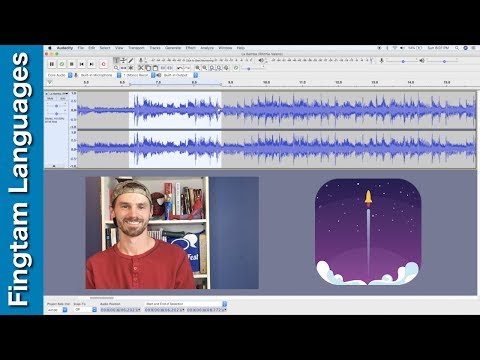Open the Generate menu

tap(173, 48)
